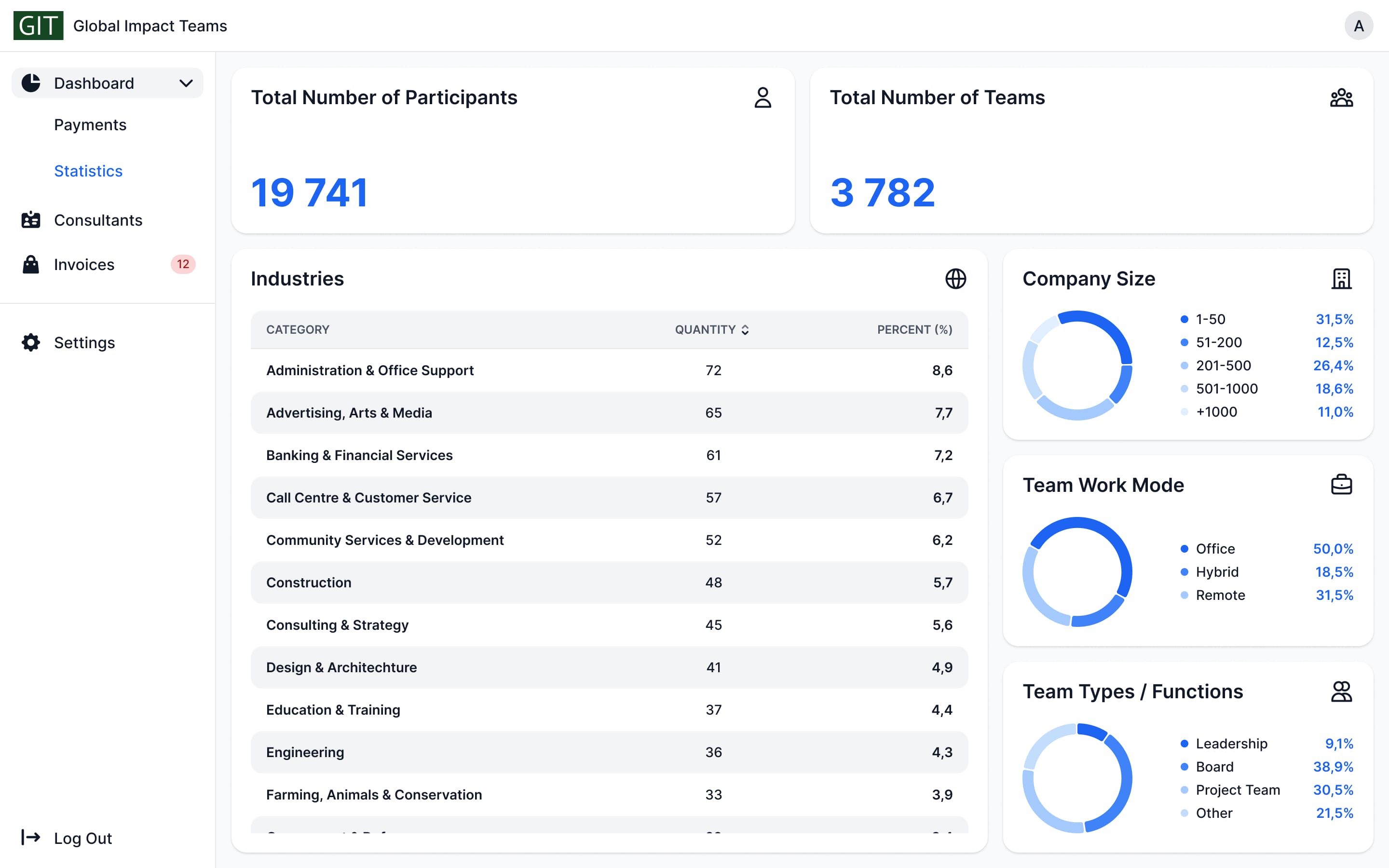Screen dimensions: 1389x868
Task: Select the Statistics submenu item
Action: tap(88, 171)
